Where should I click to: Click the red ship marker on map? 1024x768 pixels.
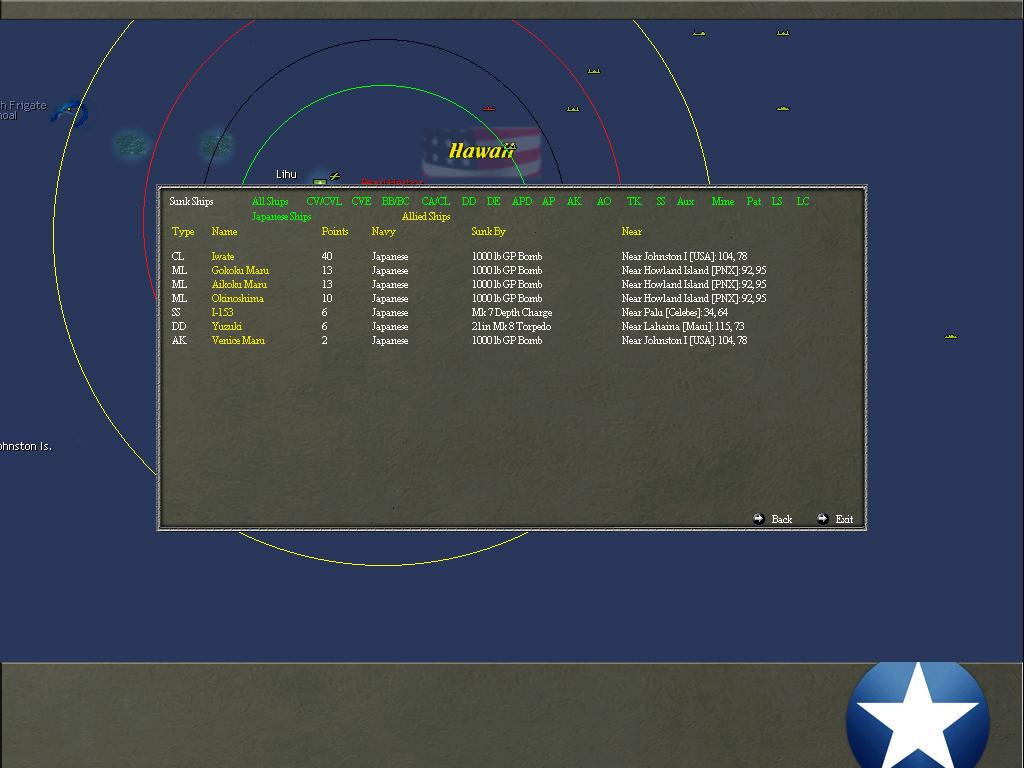[x=488, y=108]
